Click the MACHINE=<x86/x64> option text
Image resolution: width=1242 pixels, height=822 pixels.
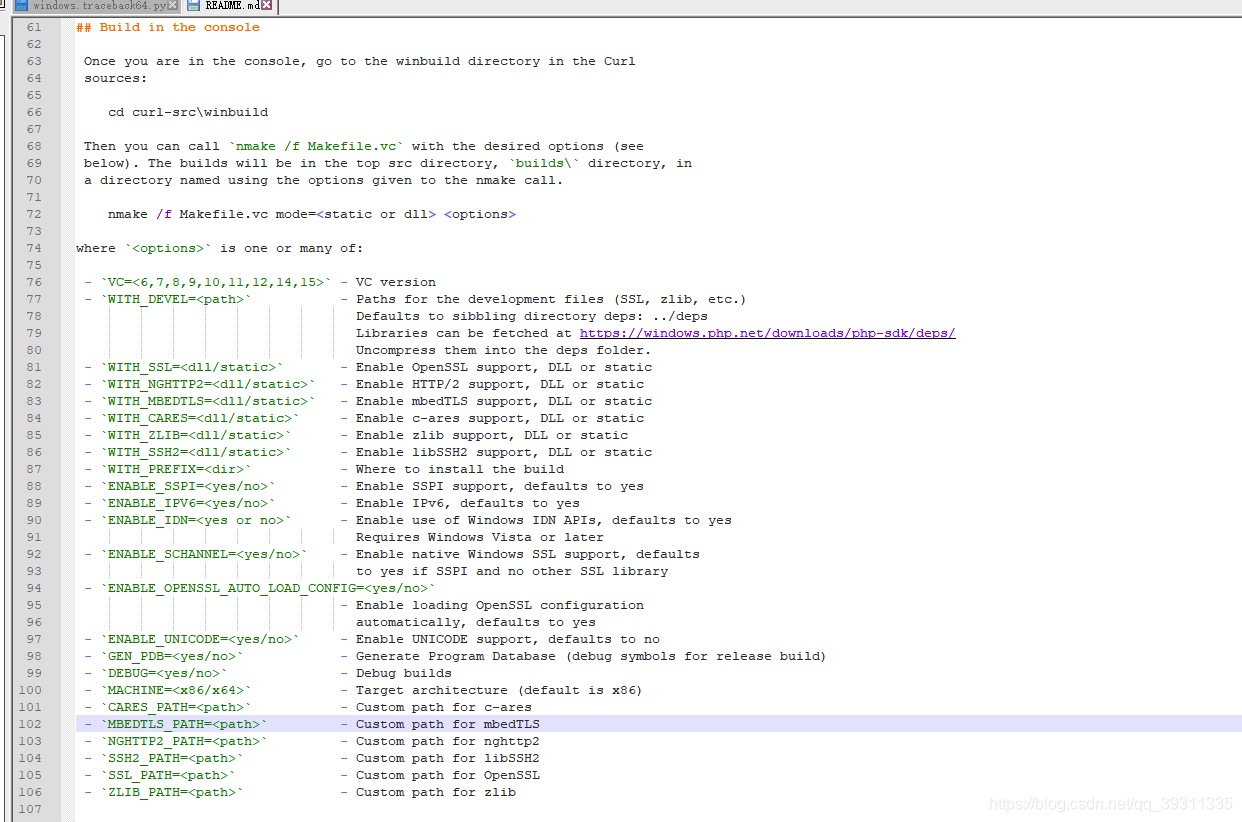pos(176,690)
